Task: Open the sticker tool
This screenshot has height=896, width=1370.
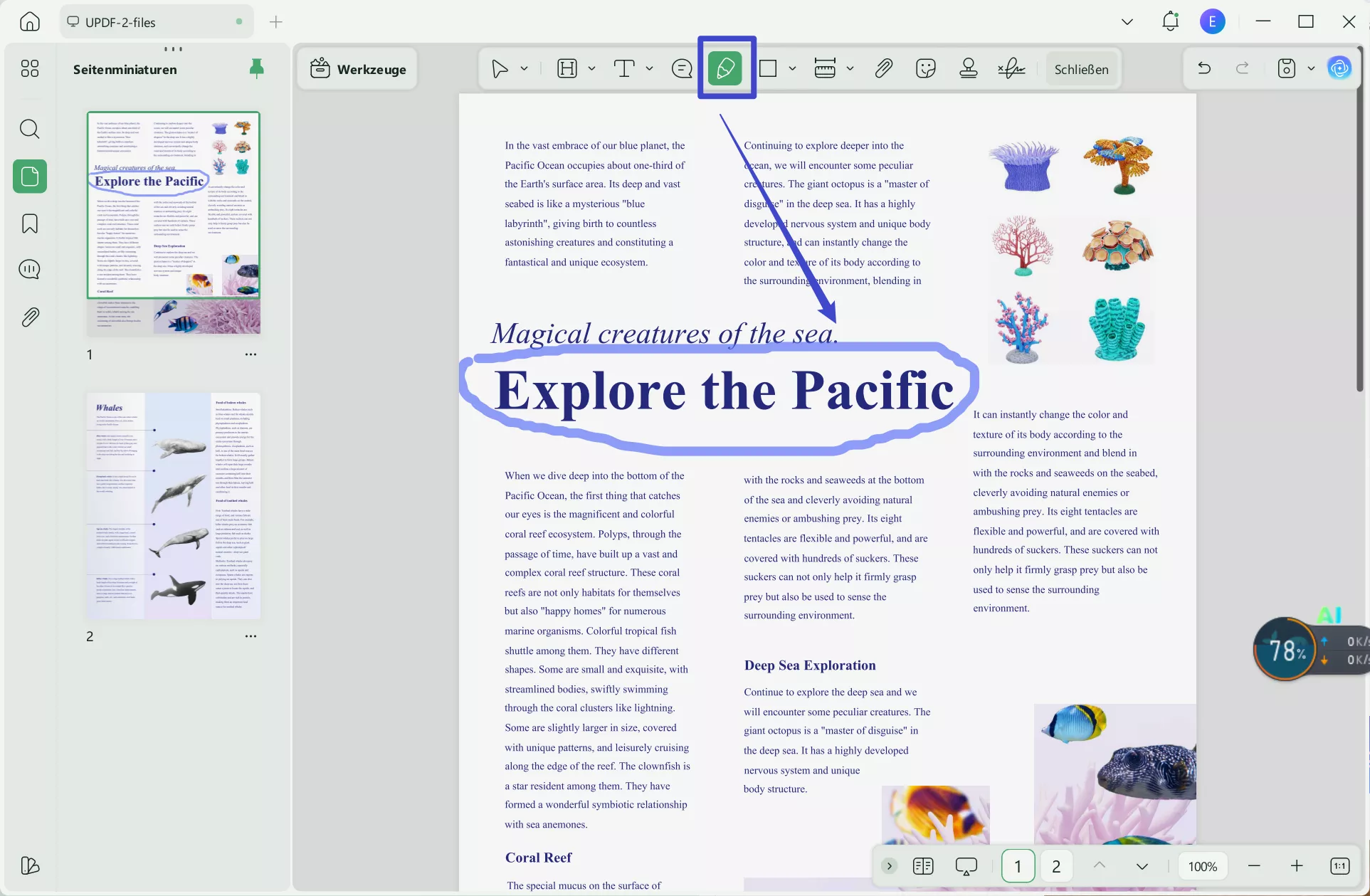Action: (925, 69)
